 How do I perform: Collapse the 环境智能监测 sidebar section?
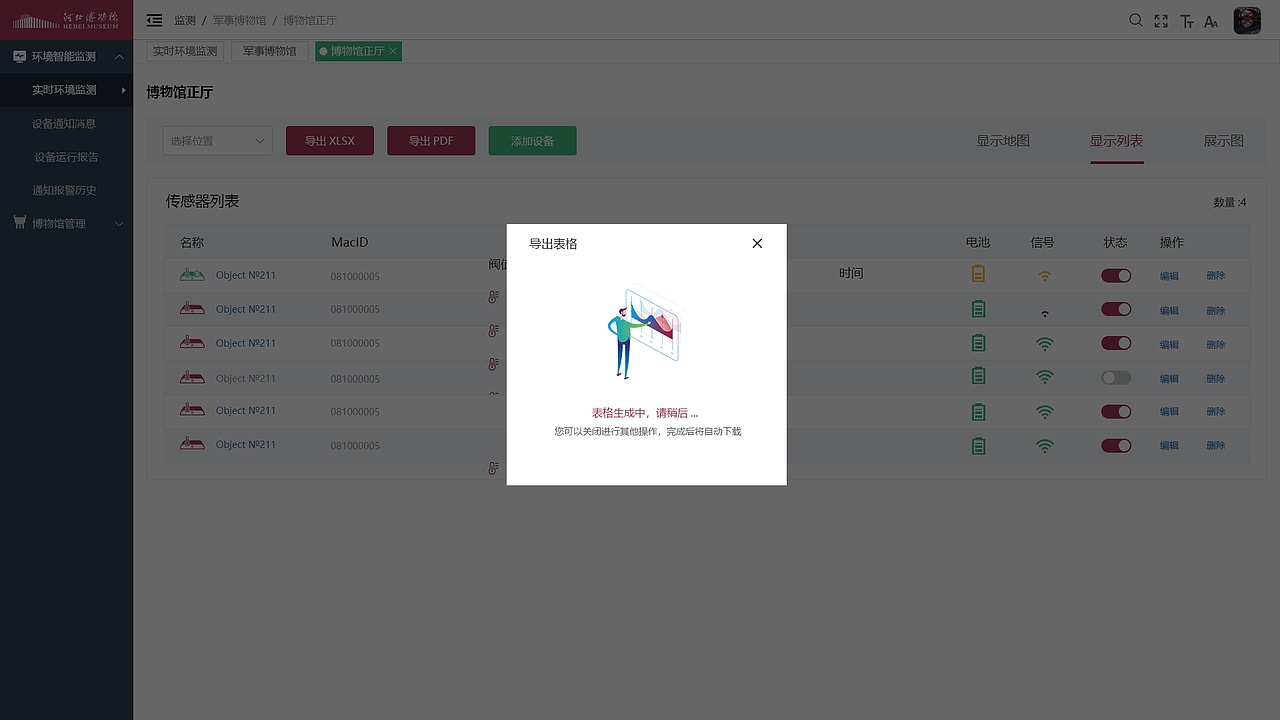(x=66, y=56)
